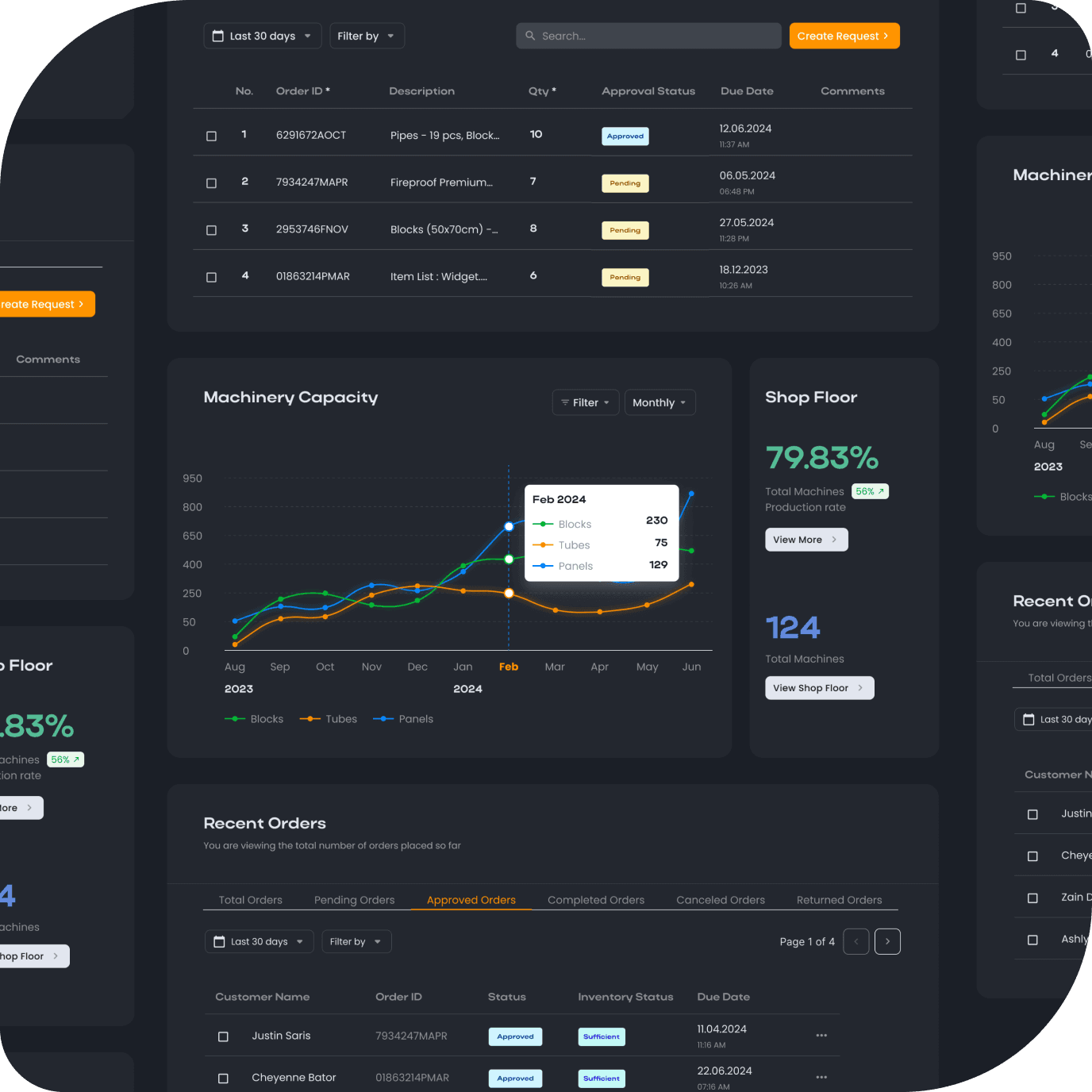Click the Create Request button
The width and height of the screenshot is (1092, 1092).
point(844,36)
